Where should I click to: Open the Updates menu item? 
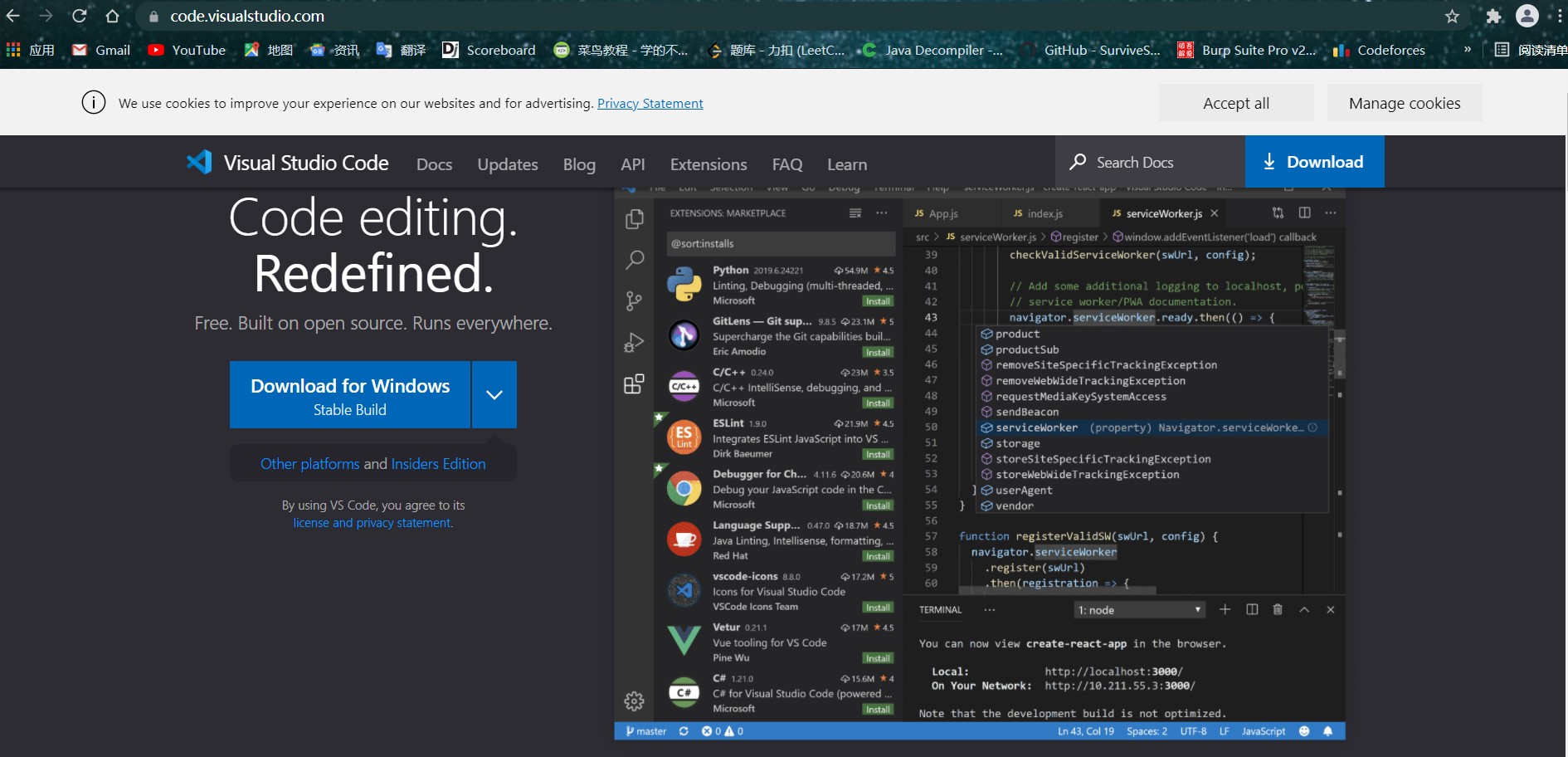[508, 164]
